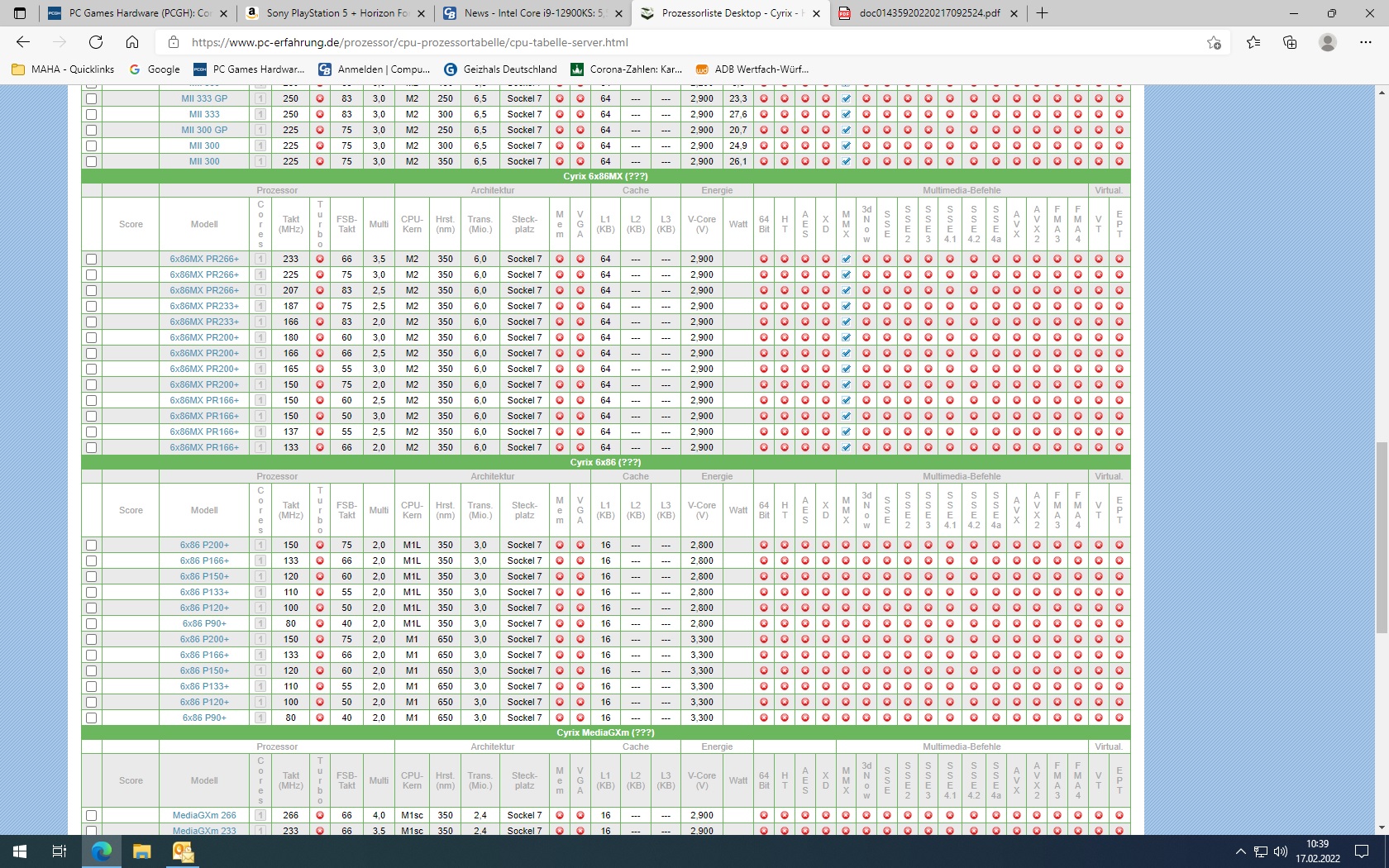Open the volume control in the tray
This screenshot has width=1389, height=868.
point(1281,851)
